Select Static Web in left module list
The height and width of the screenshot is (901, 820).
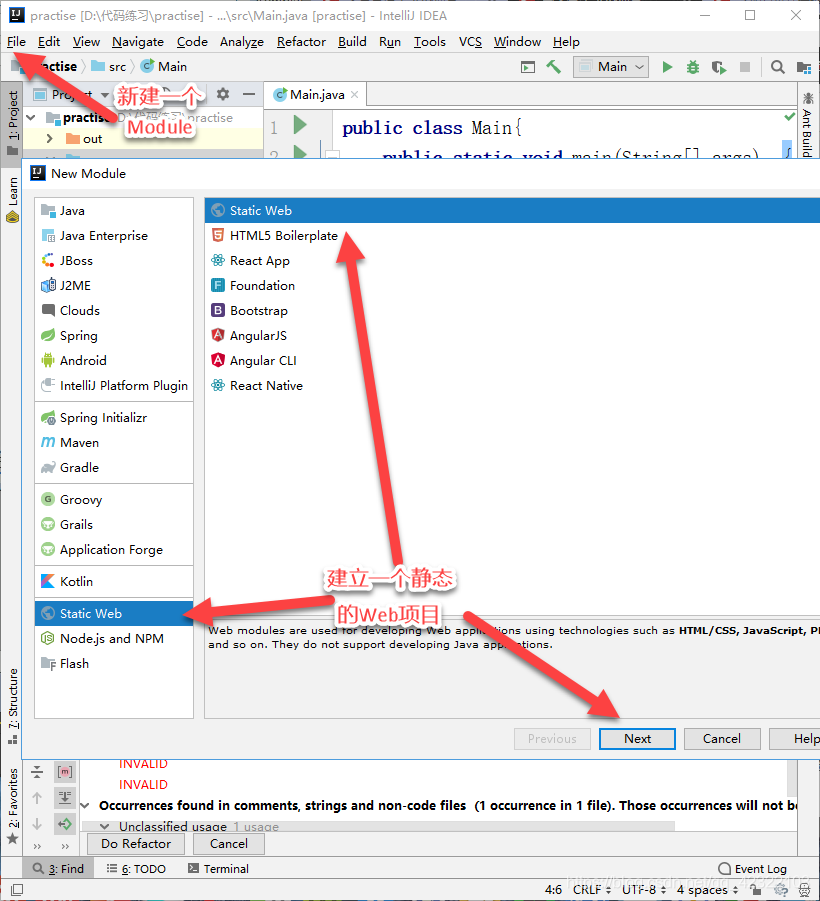(x=114, y=614)
